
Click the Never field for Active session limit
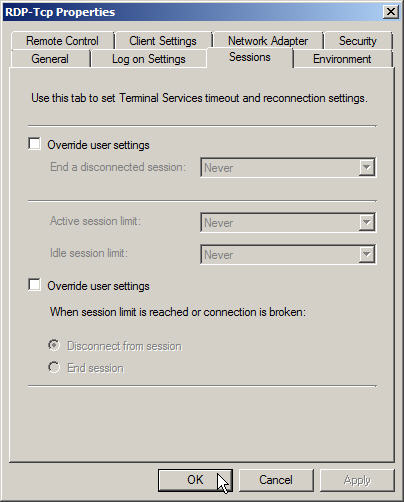[288, 222]
